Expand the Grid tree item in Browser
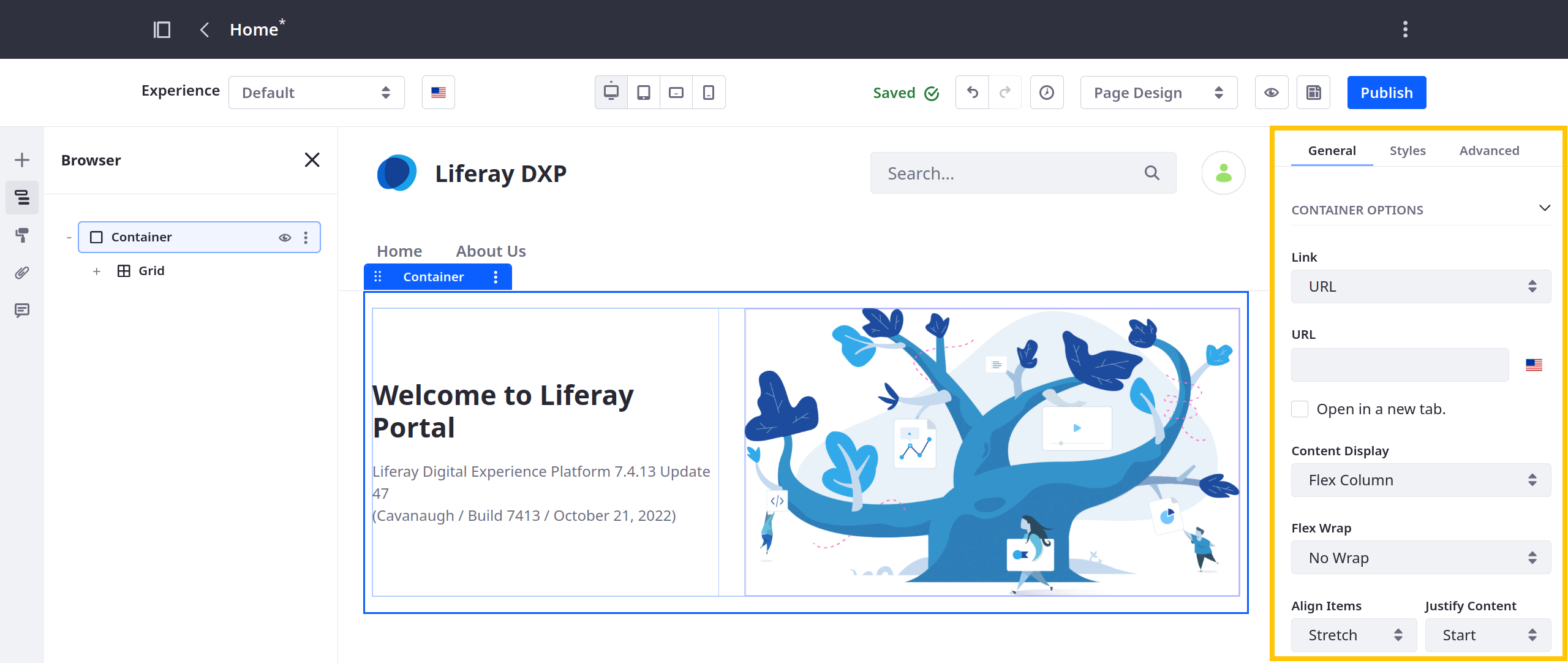The height and width of the screenshot is (663, 1568). [x=97, y=269]
